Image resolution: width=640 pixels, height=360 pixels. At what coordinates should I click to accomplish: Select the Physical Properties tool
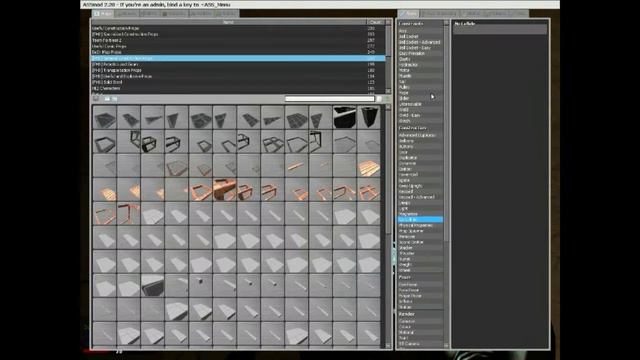click(x=420, y=225)
